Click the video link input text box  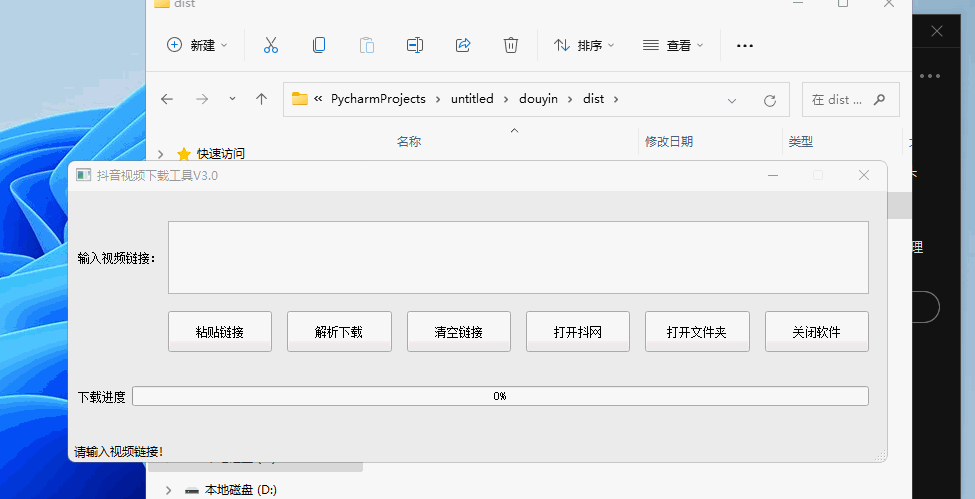click(518, 258)
